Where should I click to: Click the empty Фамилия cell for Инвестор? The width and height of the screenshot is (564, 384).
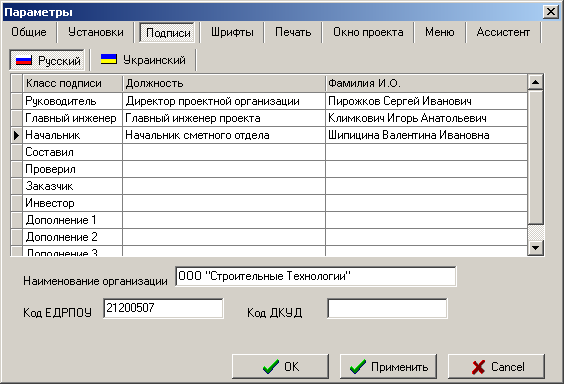(426, 203)
